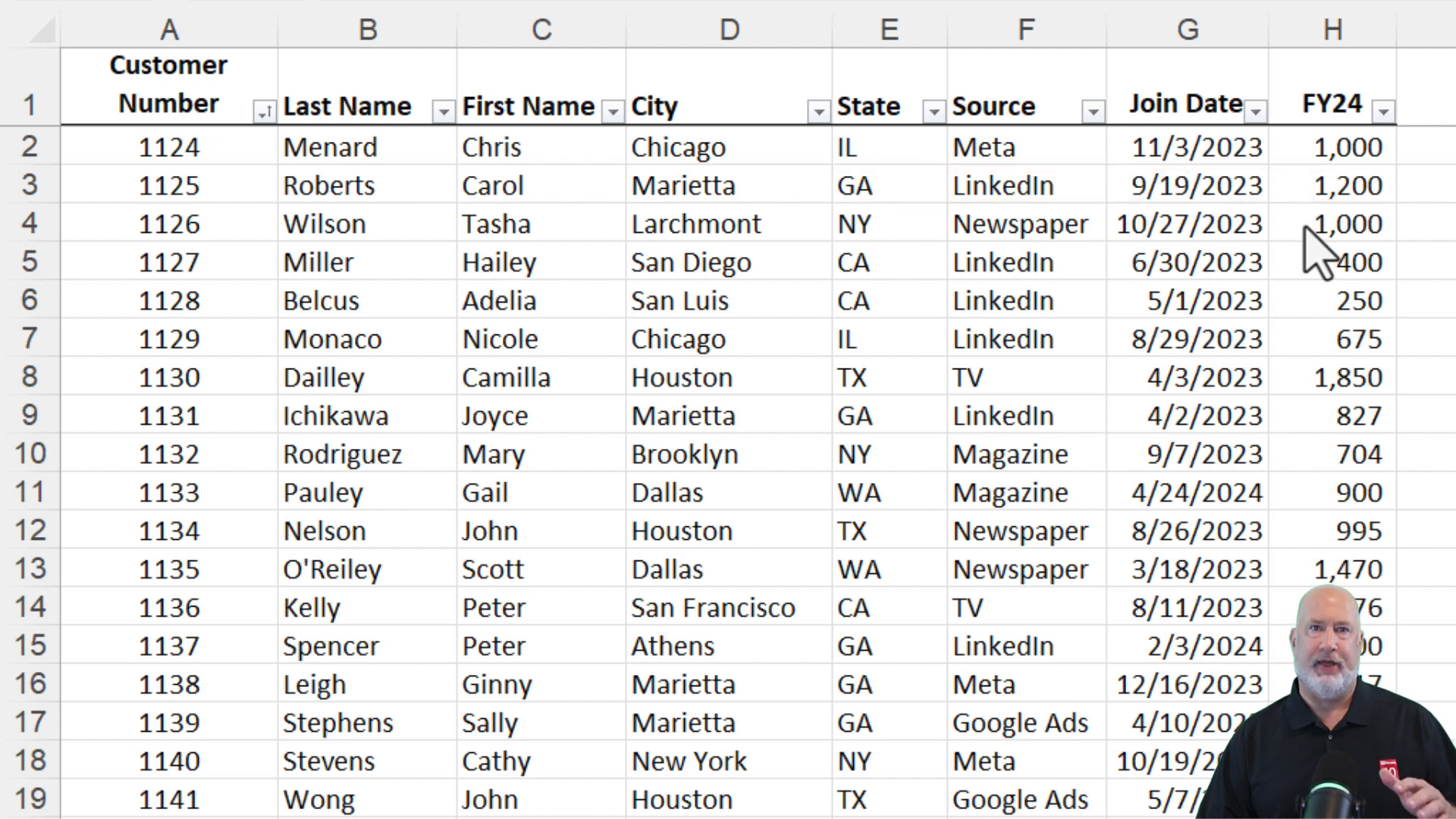The image size is (1456, 819).
Task: Click cell with value 1,850 in H8
Action: [x=1348, y=376]
